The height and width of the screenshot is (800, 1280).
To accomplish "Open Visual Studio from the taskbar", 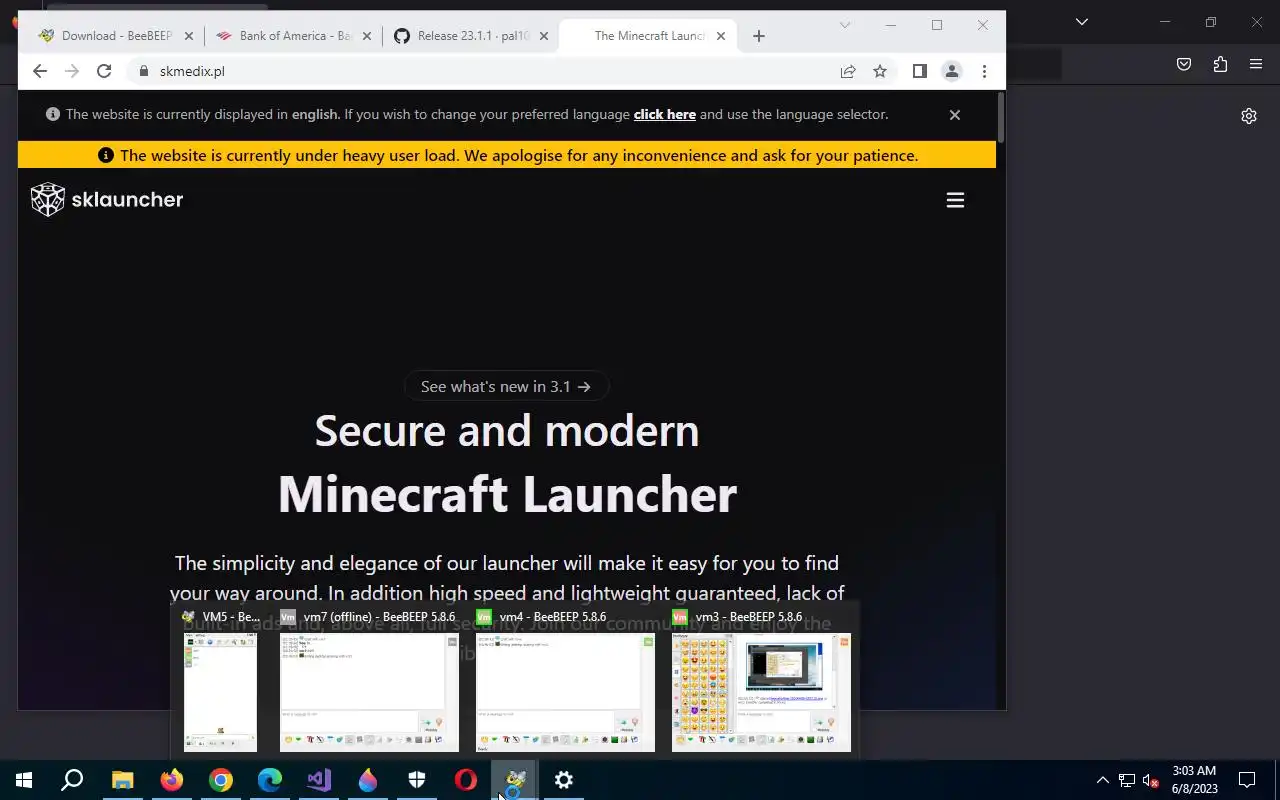I will point(319,780).
